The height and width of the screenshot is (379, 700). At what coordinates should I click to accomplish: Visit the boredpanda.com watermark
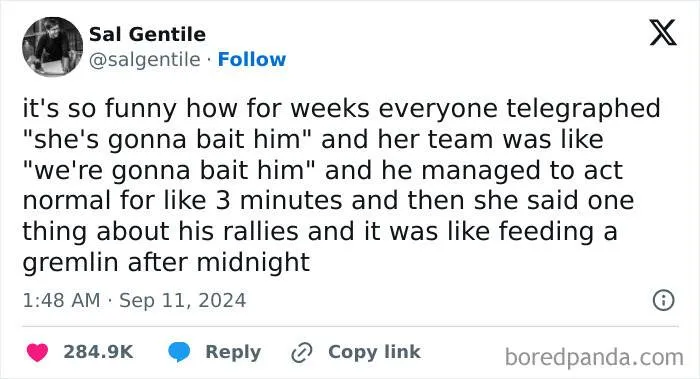(x=594, y=358)
